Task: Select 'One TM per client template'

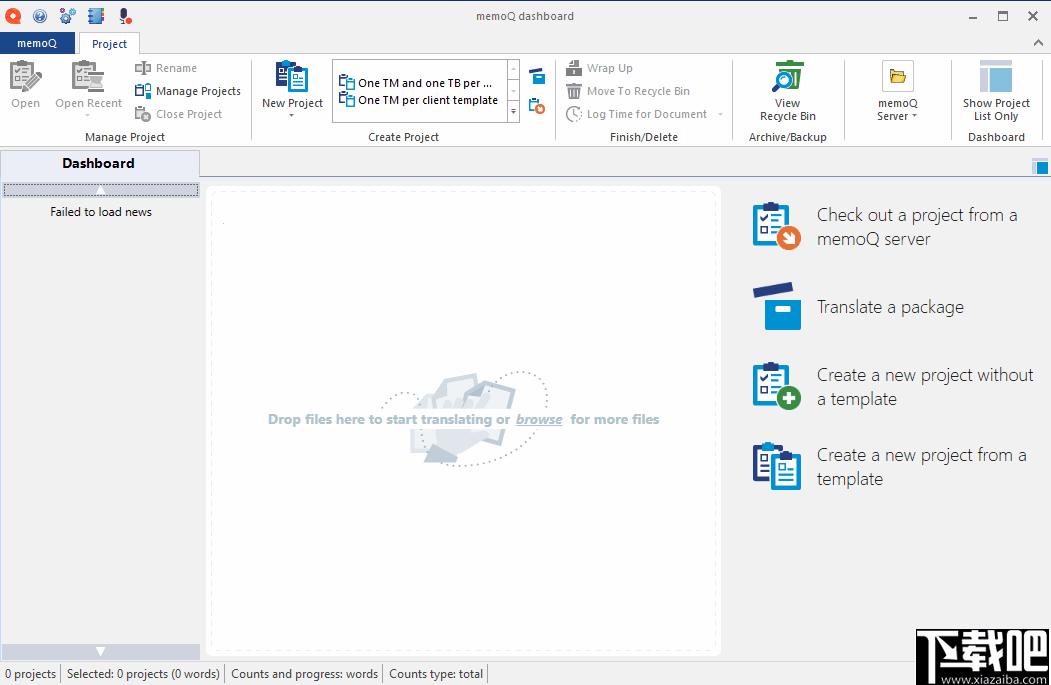Action: point(418,100)
